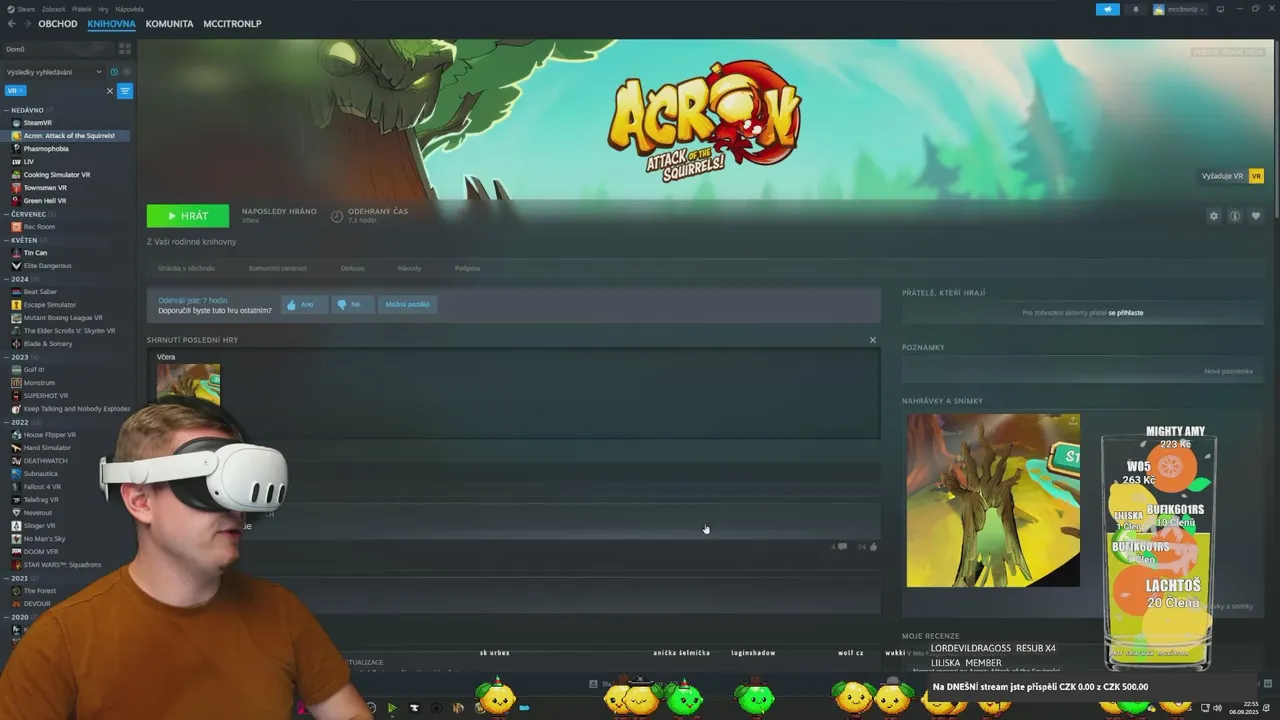Open the notifications bell
This screenshot has width=1280, height=720.
point(1135,9)
